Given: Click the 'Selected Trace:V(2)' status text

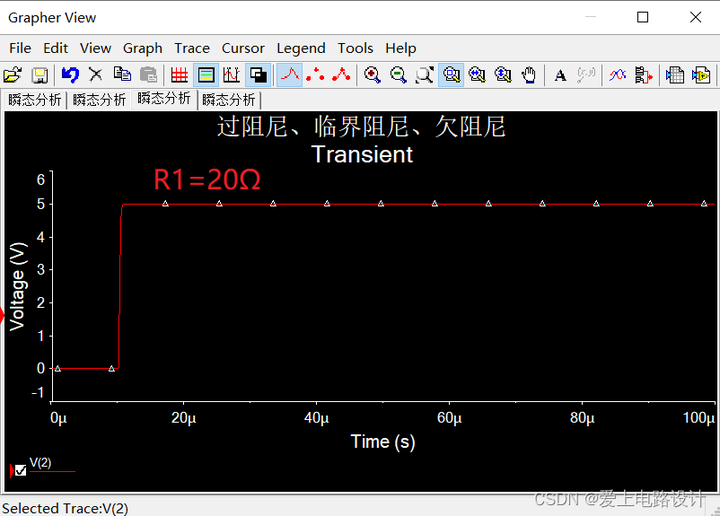Looking at the screenshot, I should coord(65,508).
